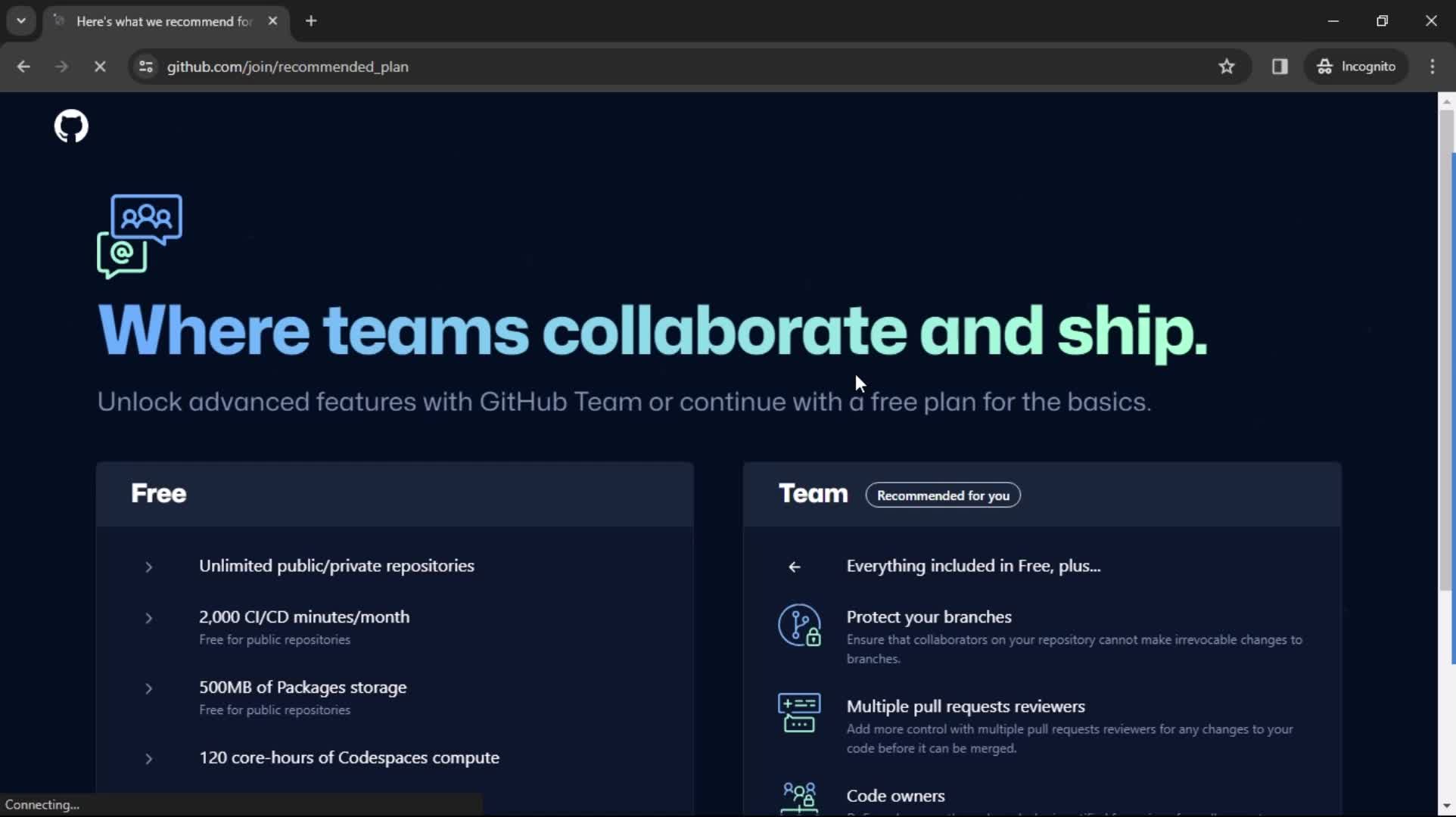Screen dimensions: 1456x817
Task: Click the 'Recommended for you' badge
Action: pyautogui.click(x=943, y=495)
